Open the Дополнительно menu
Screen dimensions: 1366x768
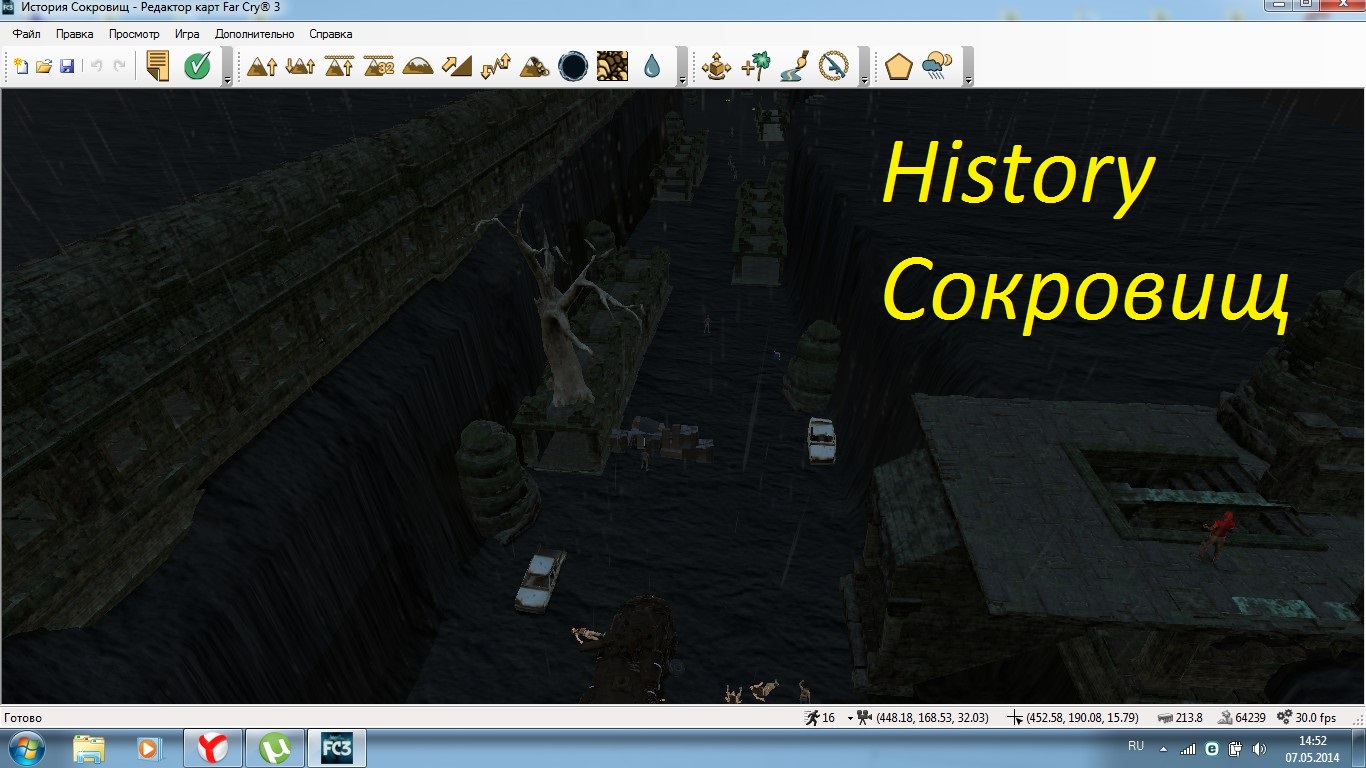click(255, 34)
